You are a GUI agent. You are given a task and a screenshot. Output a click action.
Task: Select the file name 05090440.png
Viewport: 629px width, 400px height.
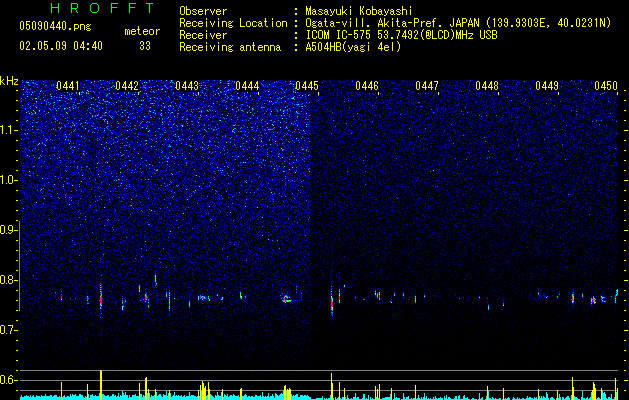coord(55,27)
